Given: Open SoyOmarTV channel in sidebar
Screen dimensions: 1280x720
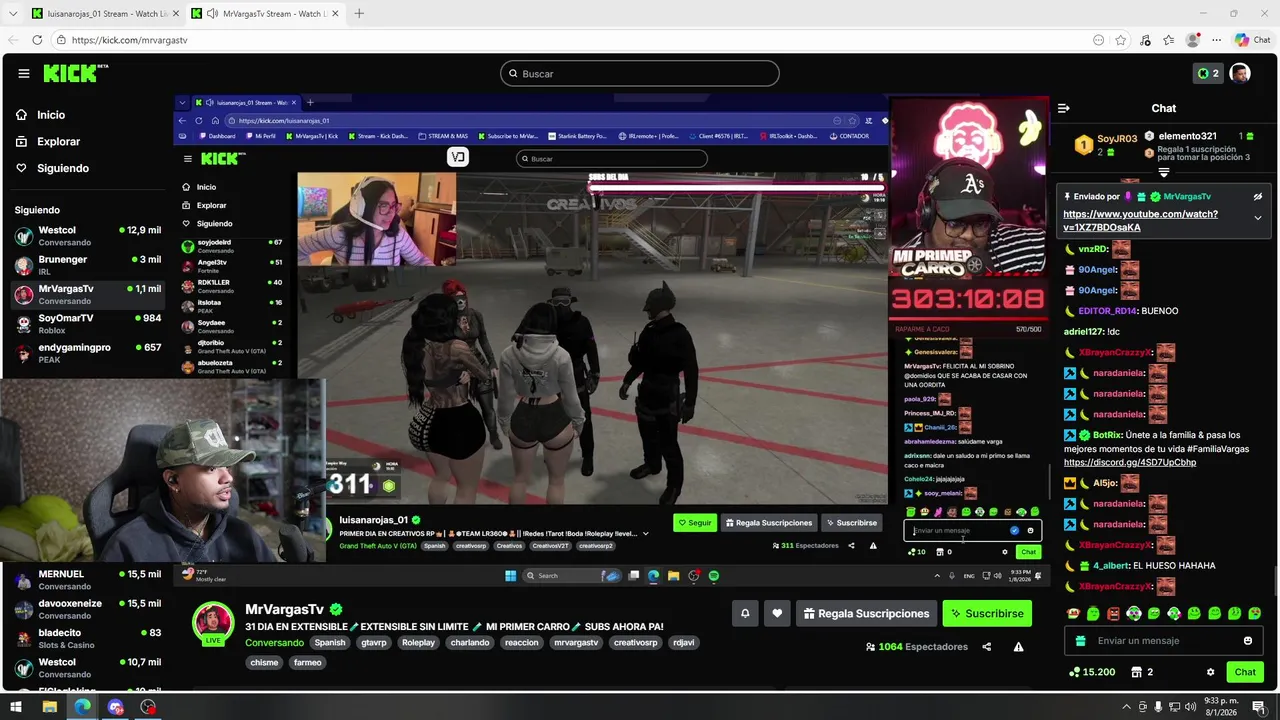Looking at the screenshot, I should click(88, 324).
